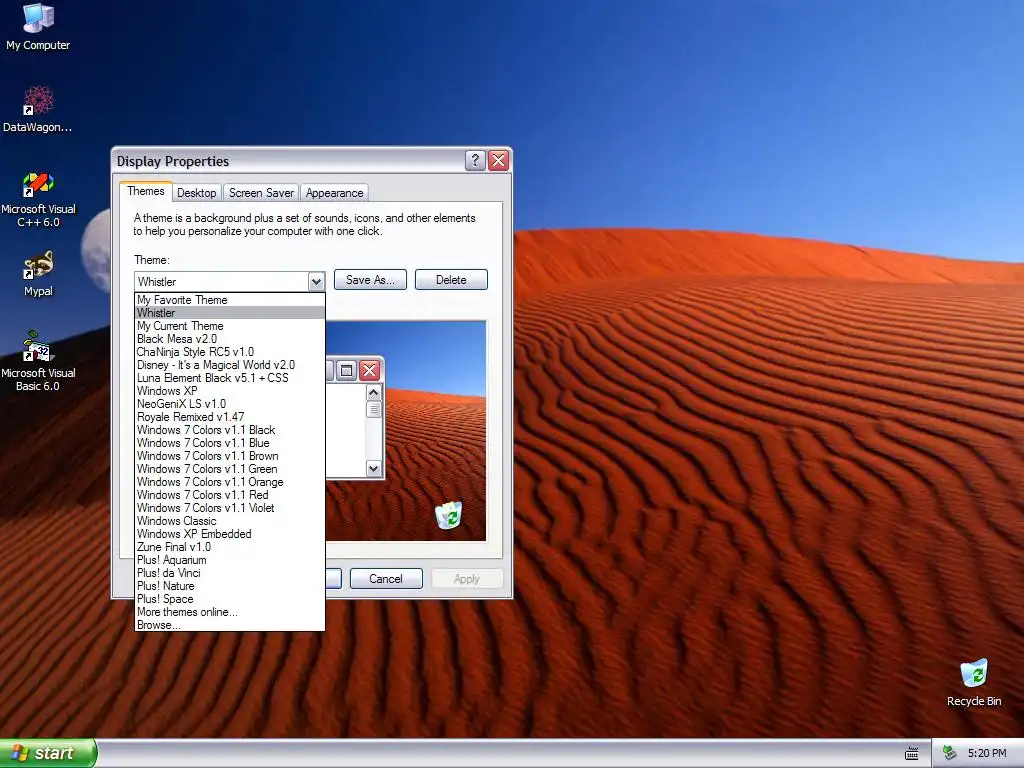Select Zune Final v1.0 theme
Screen dimensions: 1024x768
(230, 547)
